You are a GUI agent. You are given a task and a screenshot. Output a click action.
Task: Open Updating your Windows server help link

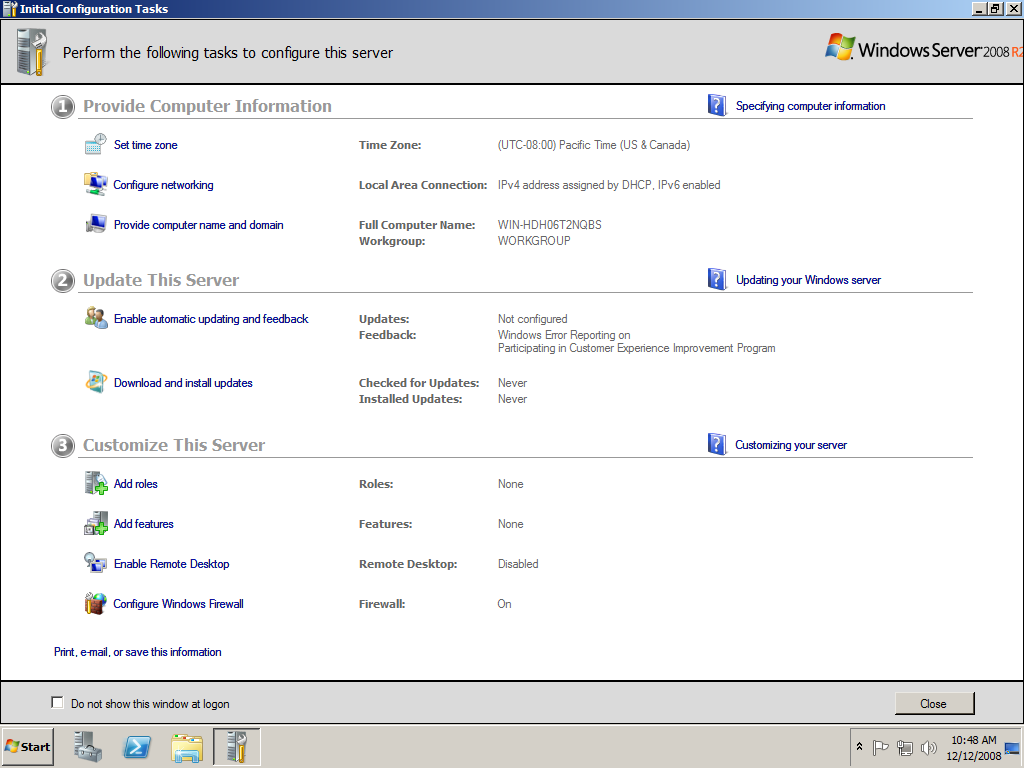coord(808,280)
